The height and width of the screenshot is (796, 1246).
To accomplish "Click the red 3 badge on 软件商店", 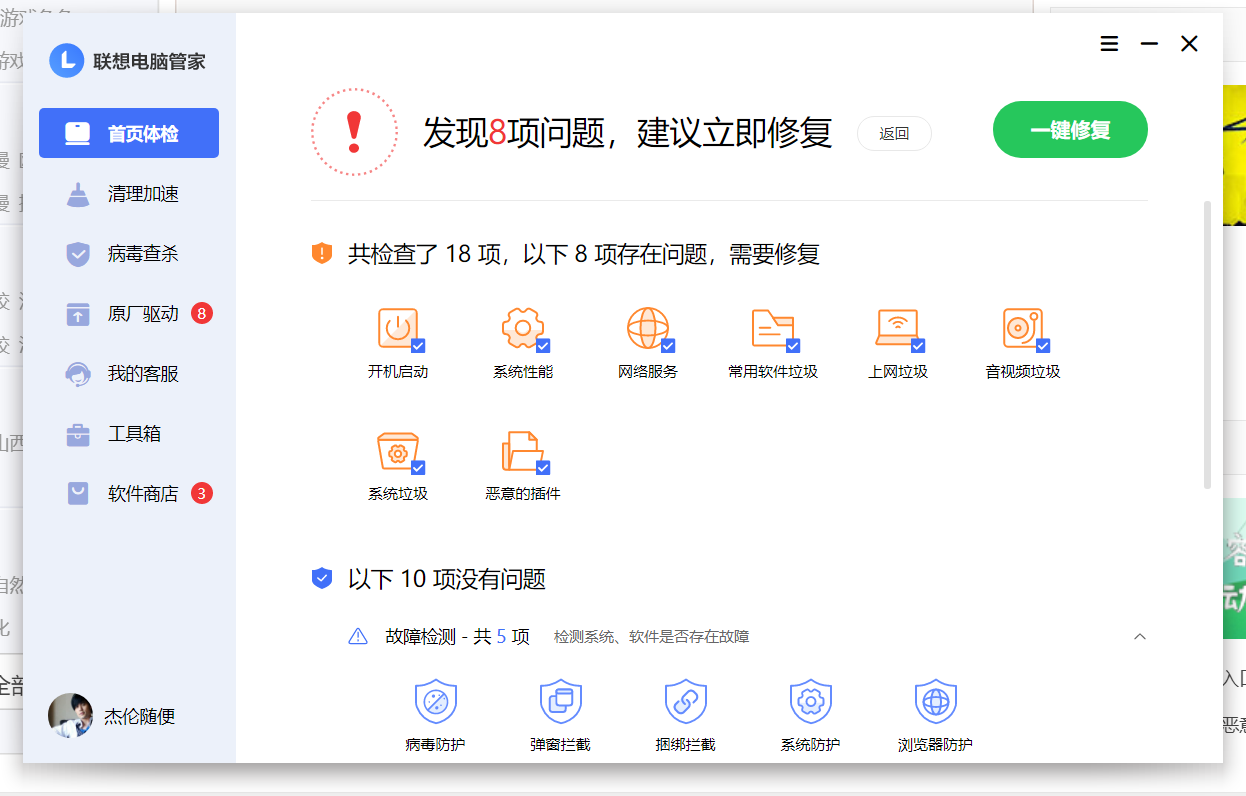I will click(201, 494).
